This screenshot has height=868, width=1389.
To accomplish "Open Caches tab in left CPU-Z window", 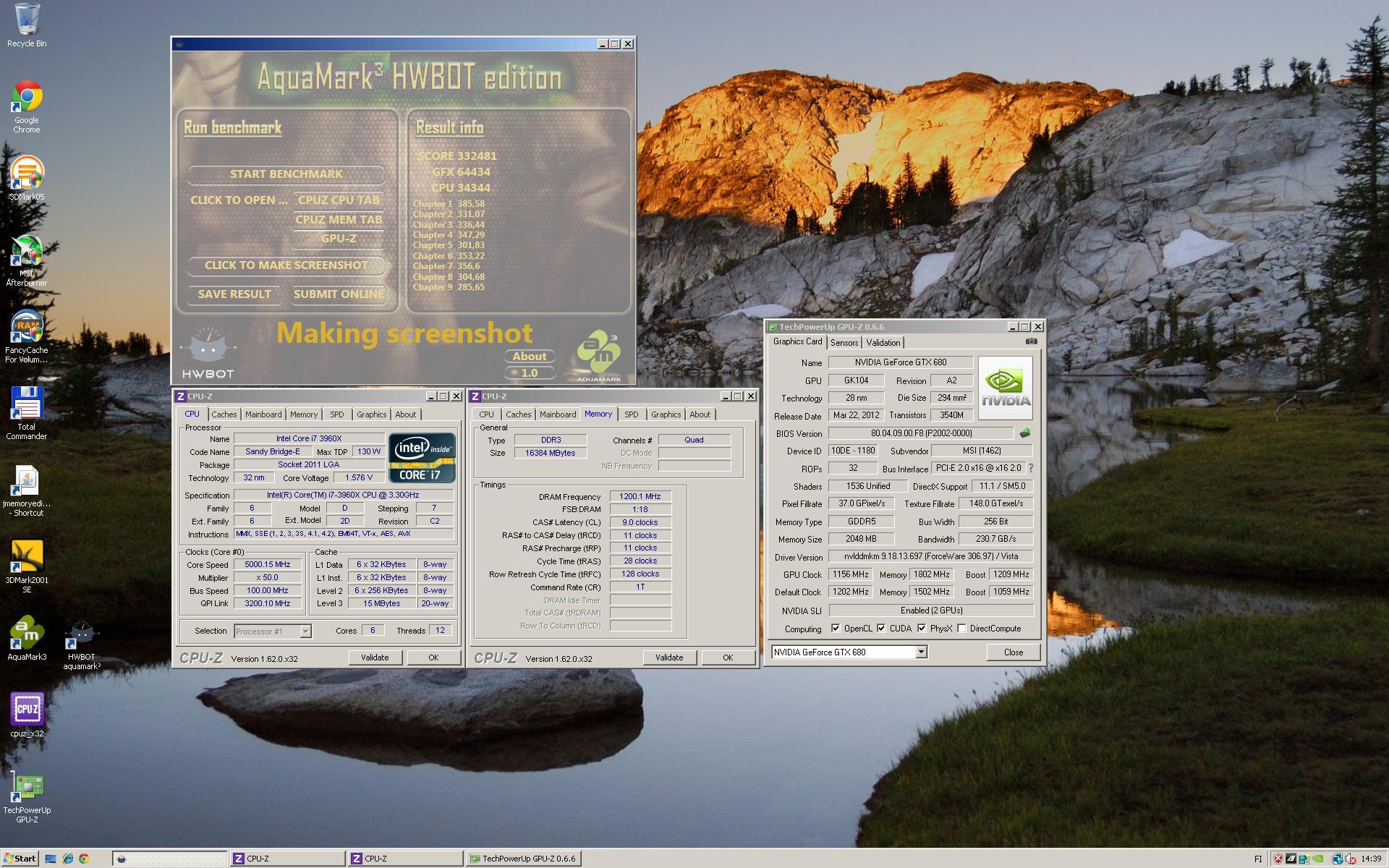I will click(x=224, y=414).
